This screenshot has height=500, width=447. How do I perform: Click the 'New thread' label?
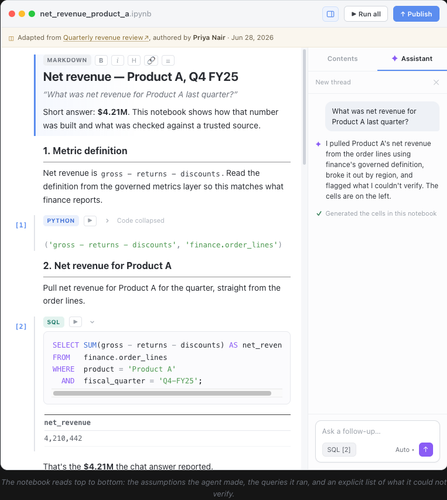pyautogui.click(x=333, y=82)
